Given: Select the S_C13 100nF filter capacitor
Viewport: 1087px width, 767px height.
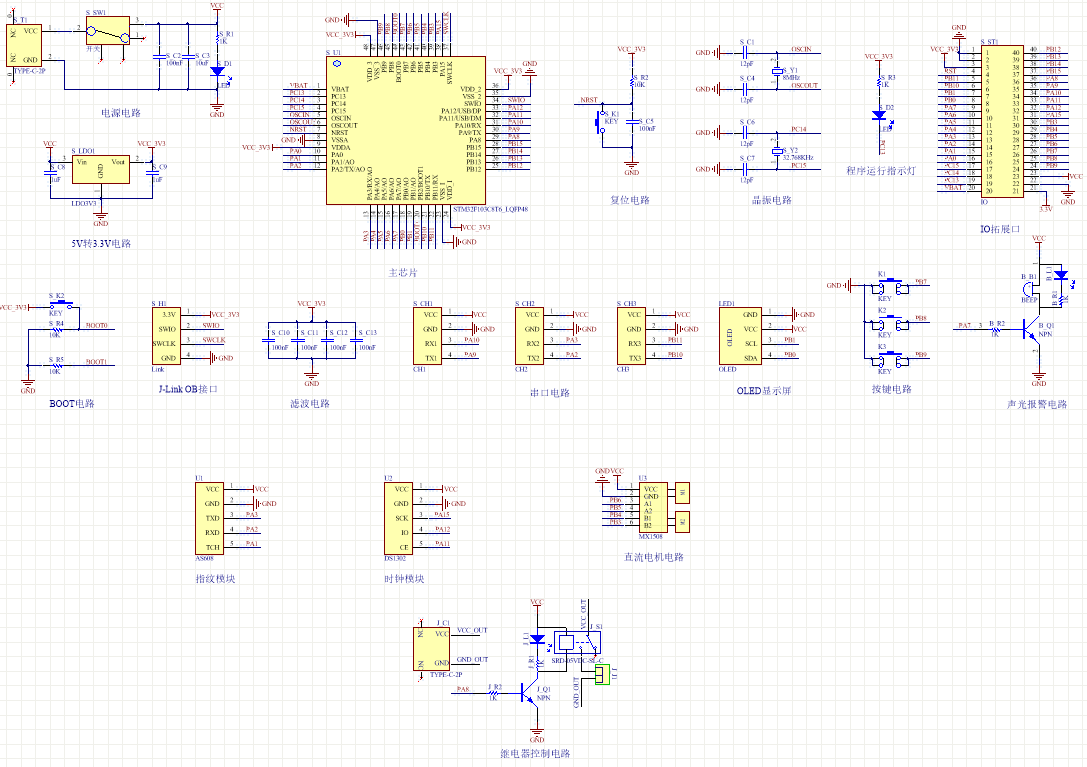Looking at the screenshot, I should [x=356, y=340].
